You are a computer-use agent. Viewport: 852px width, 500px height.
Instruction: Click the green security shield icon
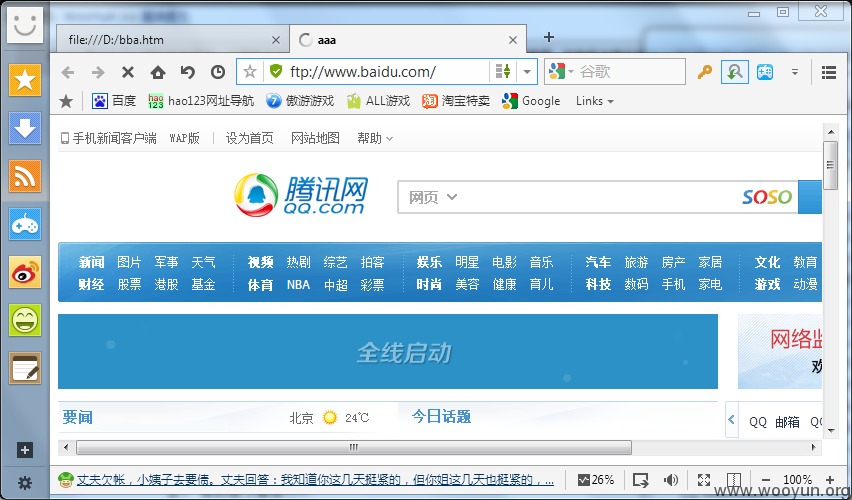pyautogui.click(x=276, y=71)
